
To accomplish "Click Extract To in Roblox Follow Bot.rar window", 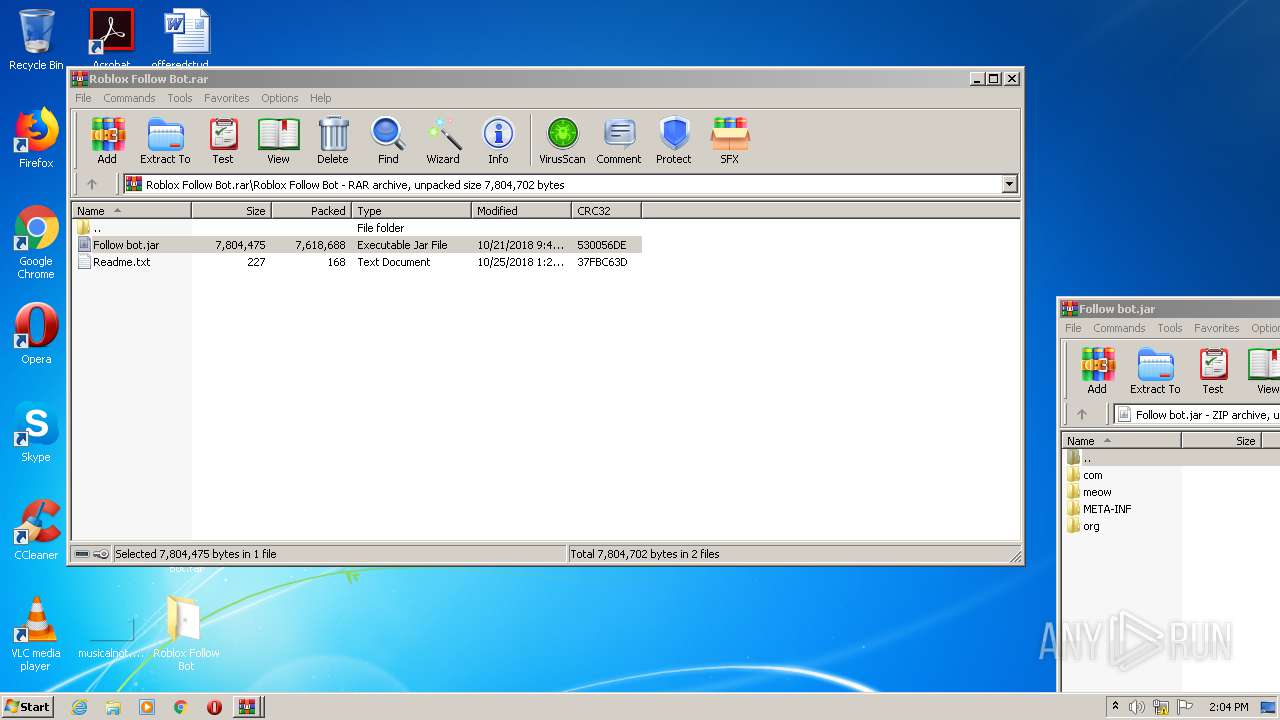I will tap(165, 140).
